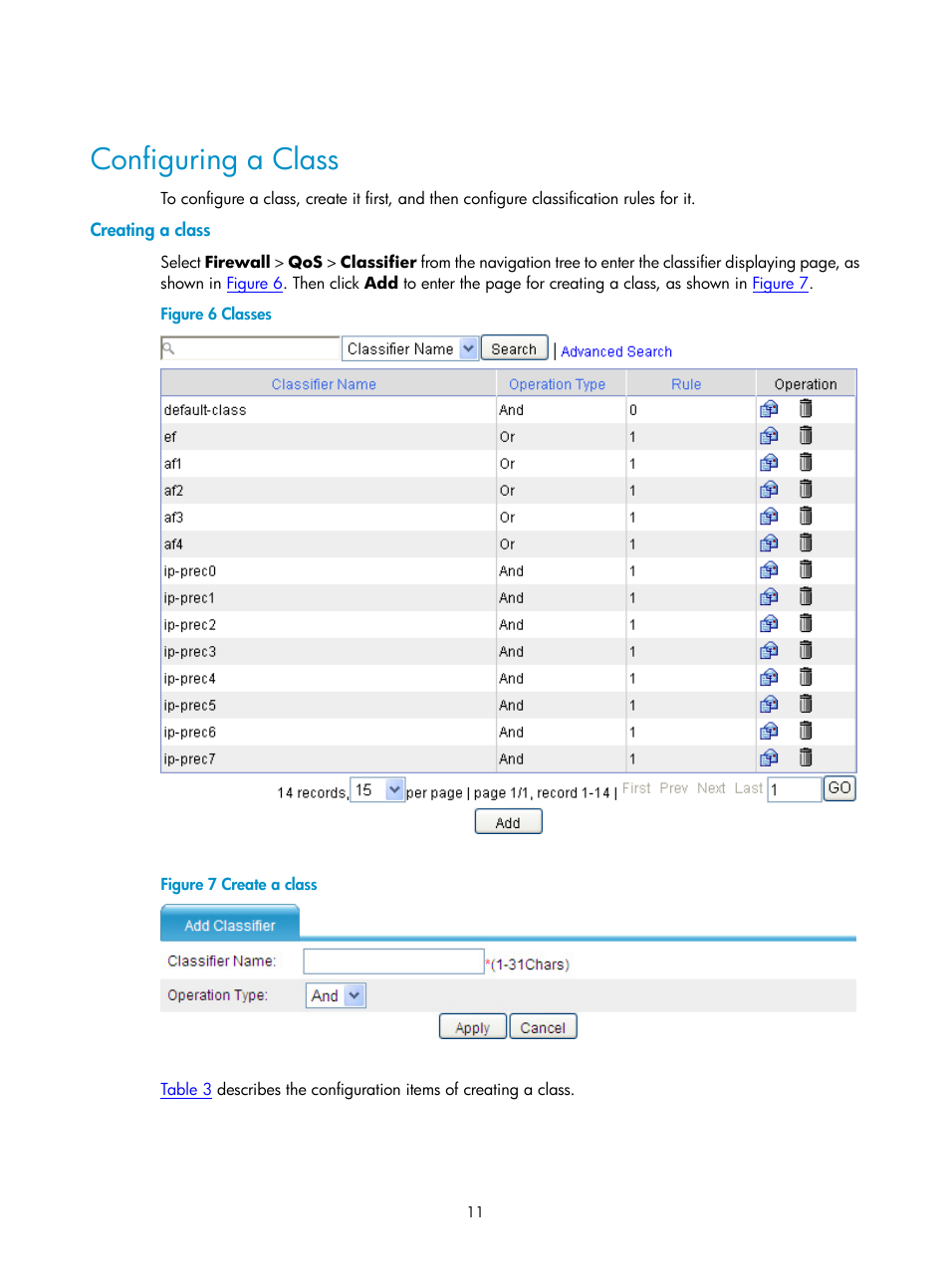This screenshot has width=950, height=1288.
Task: Click the Apply button
Action: pyautogui.click(x=472, y=1027)
